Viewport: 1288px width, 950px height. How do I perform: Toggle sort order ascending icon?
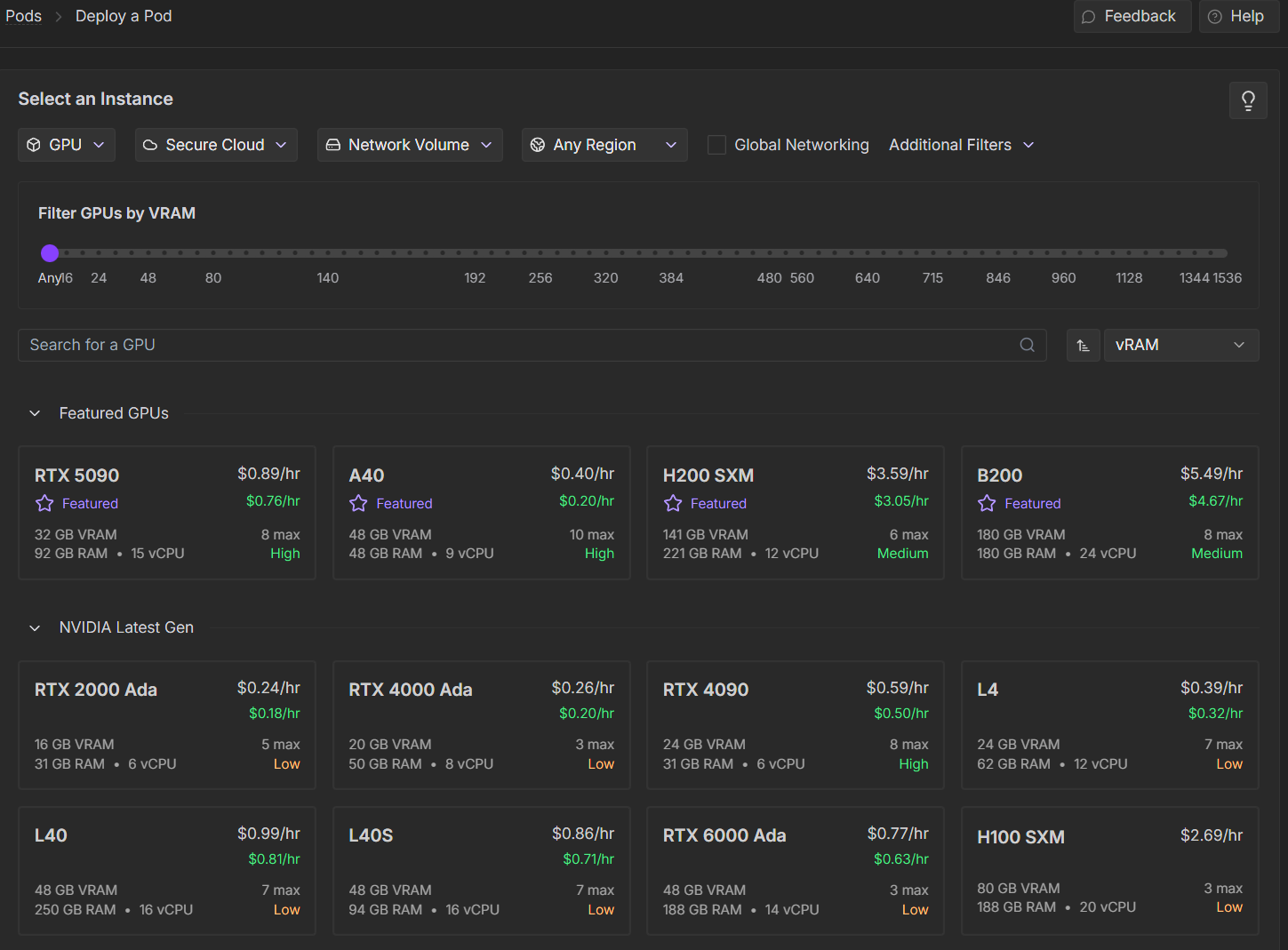[1083, 346]
